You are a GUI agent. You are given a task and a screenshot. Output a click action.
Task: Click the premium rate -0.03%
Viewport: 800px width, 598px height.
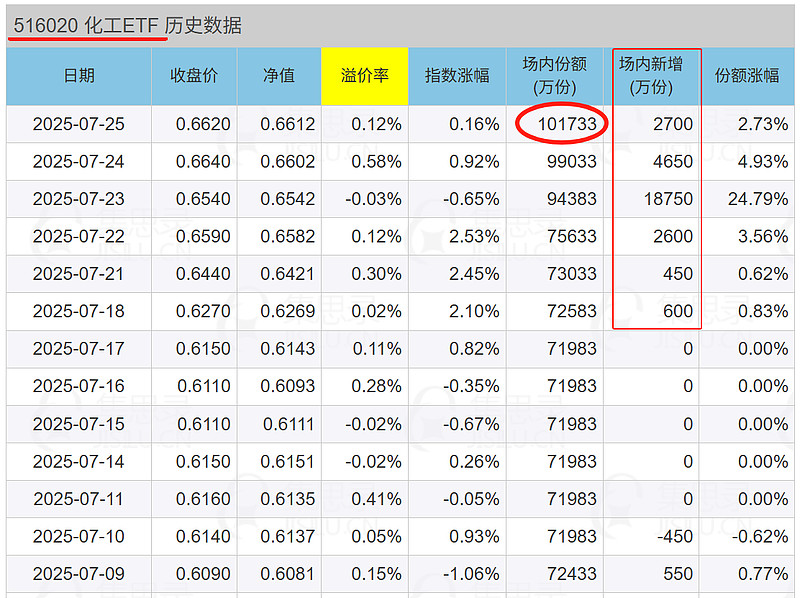coord(373,199)
